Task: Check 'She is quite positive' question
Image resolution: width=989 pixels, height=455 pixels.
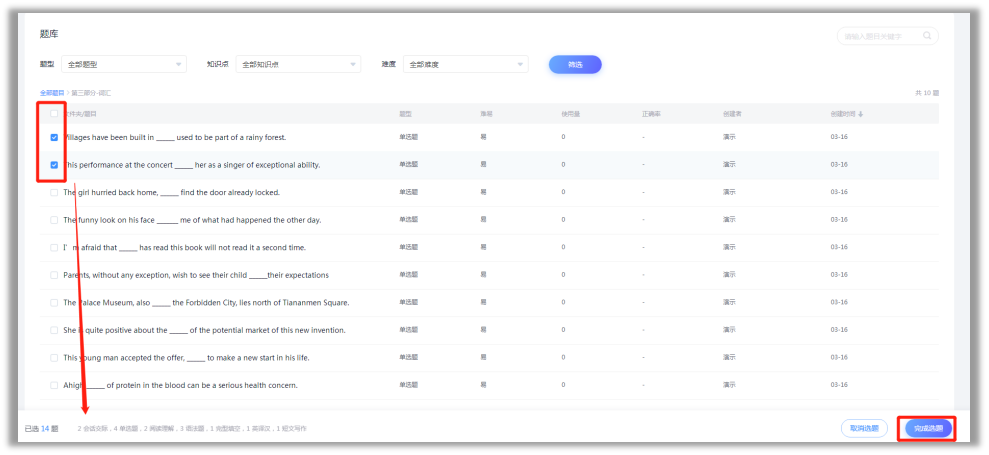Action: pos(54,330)
